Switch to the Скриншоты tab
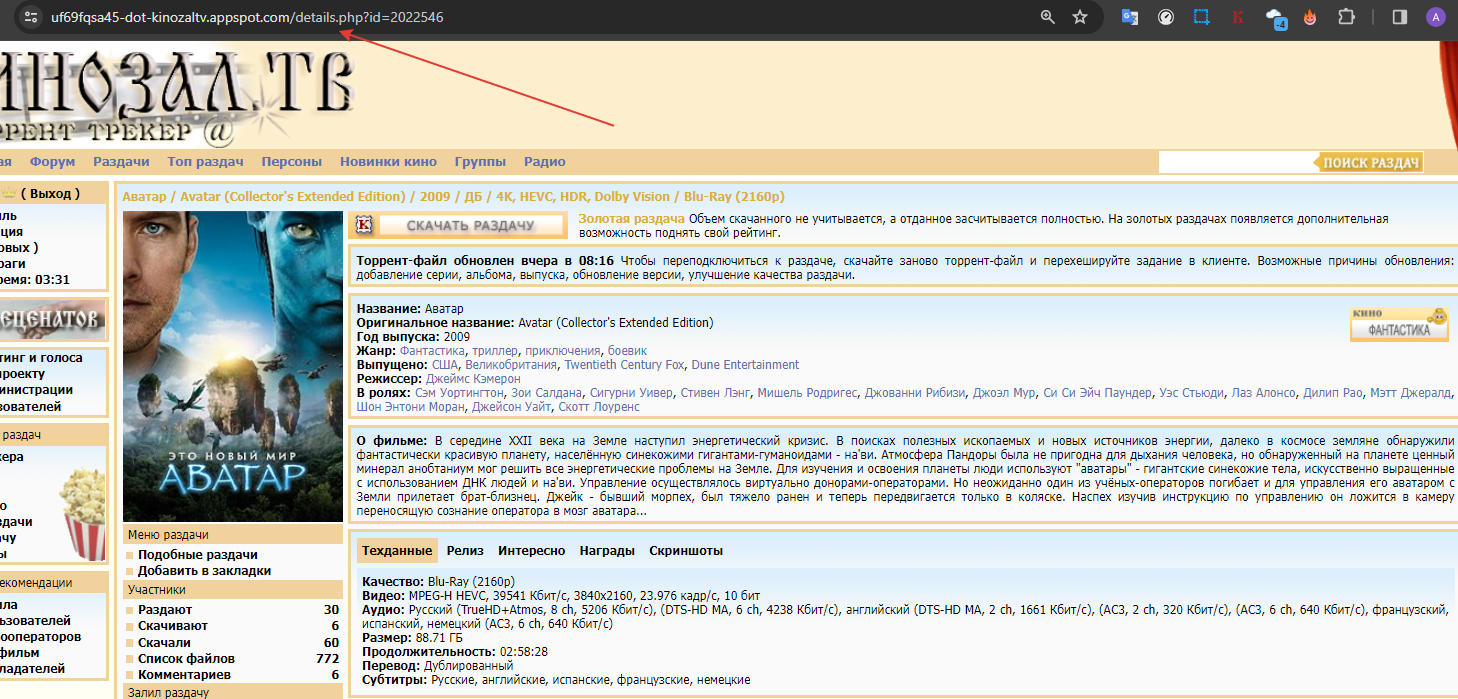 click(685, 551)
